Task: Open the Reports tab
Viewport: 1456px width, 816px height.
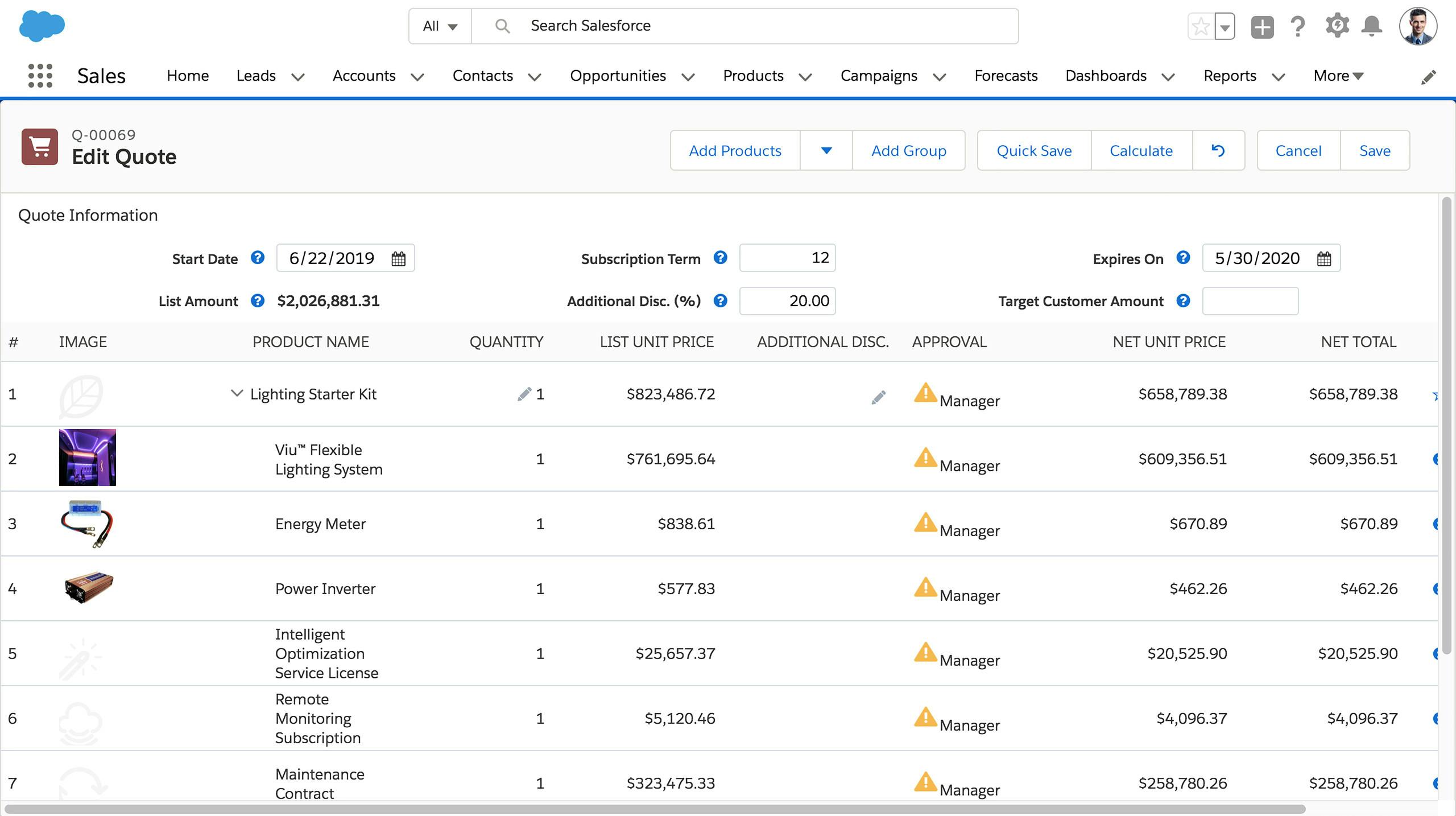Action: coord(1230,76)
